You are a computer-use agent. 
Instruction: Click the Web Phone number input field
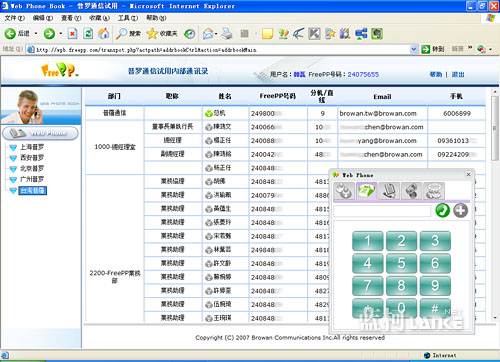[382, 211]
